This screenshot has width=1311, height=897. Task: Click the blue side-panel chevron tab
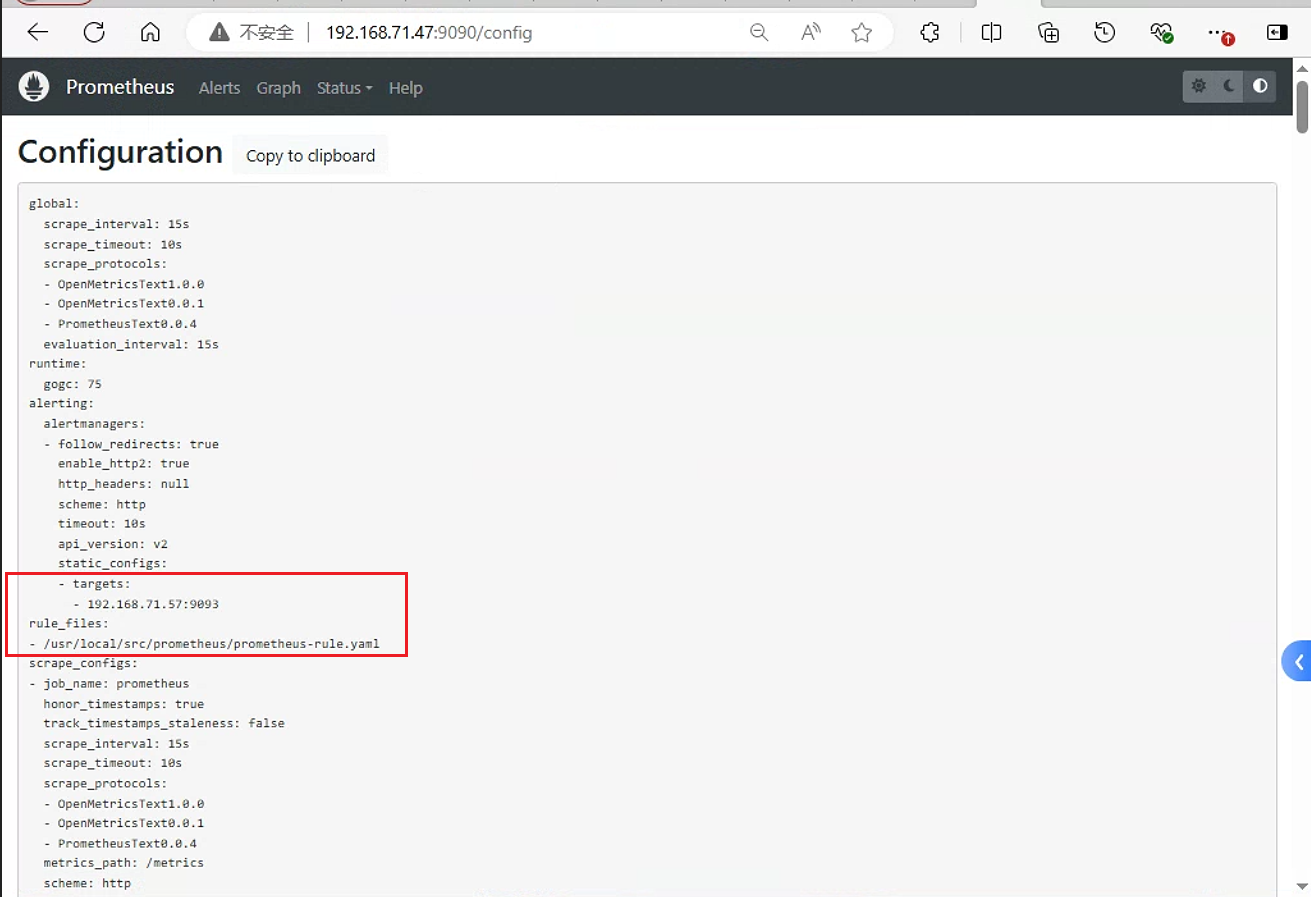(1297, 661)
